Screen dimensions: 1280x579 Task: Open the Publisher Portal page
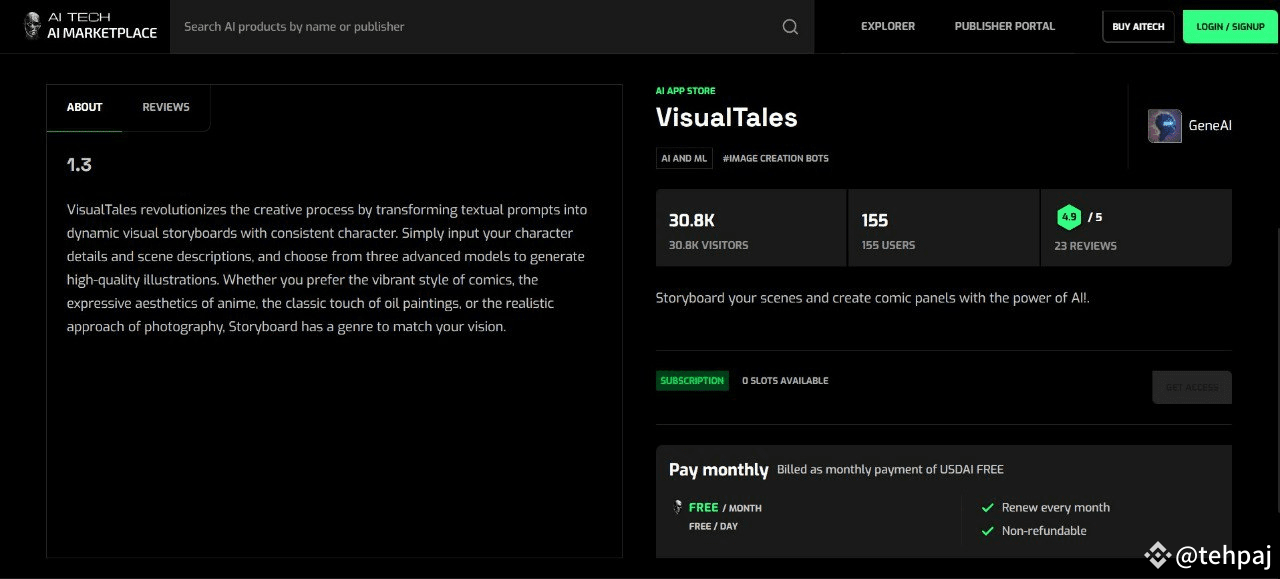(x=1004, y=26)
